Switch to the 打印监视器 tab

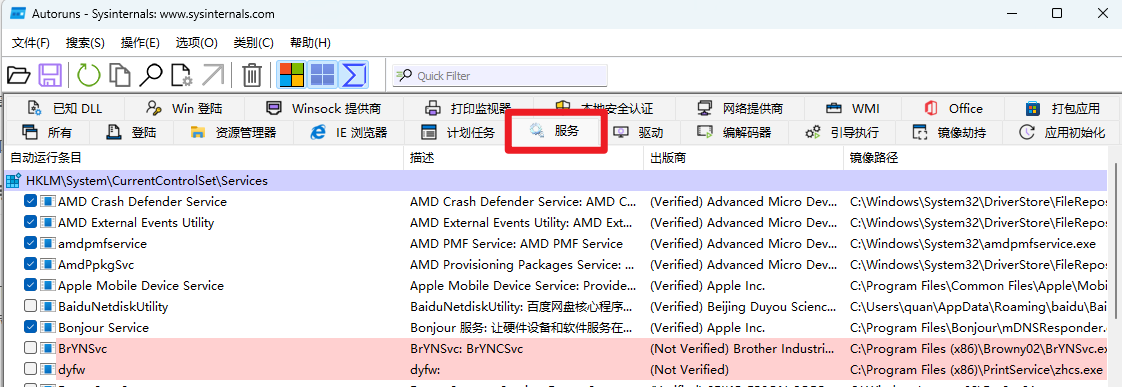pos(468,109)
